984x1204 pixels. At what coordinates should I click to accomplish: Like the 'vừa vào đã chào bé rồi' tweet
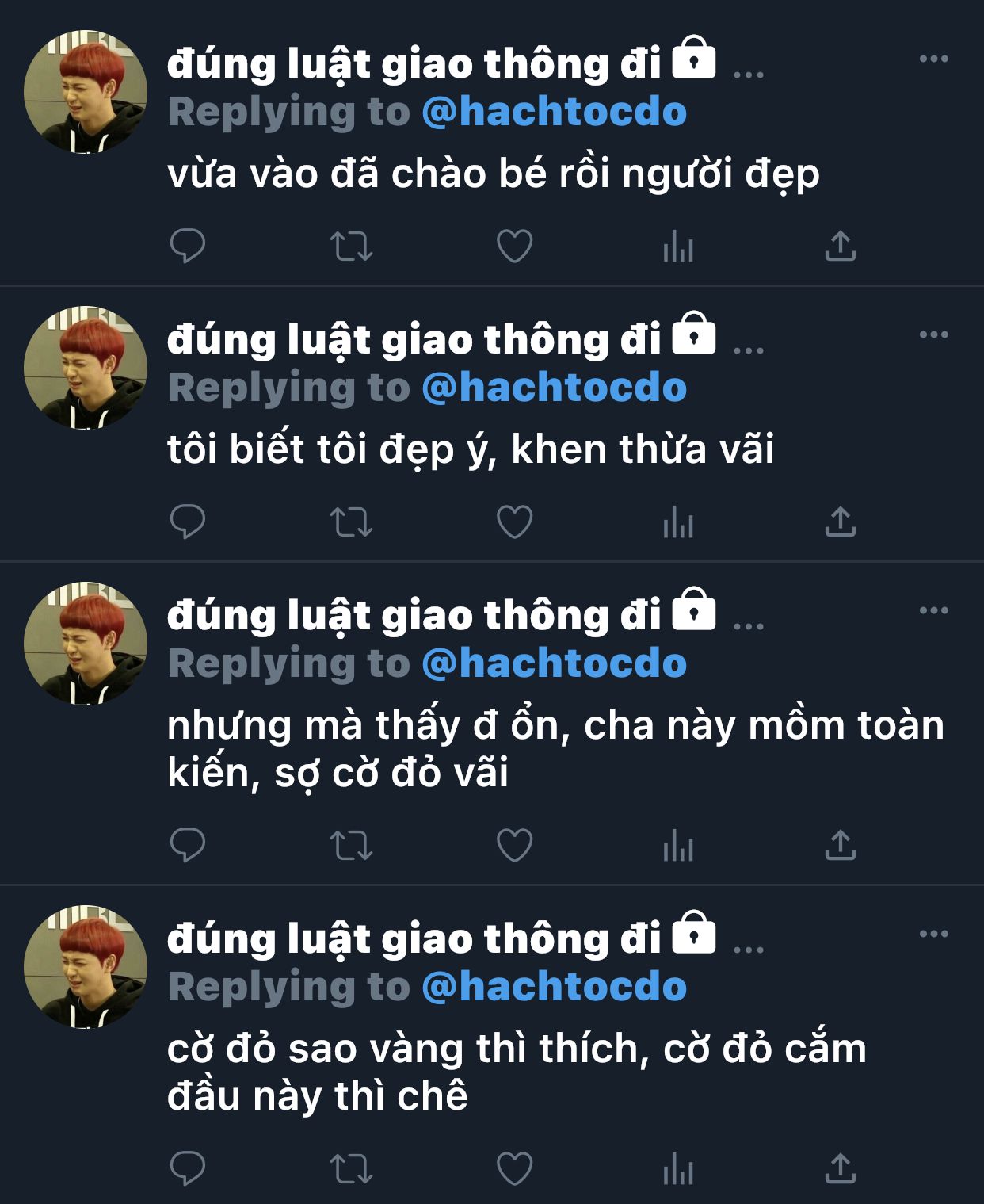(x=514, y=246)
